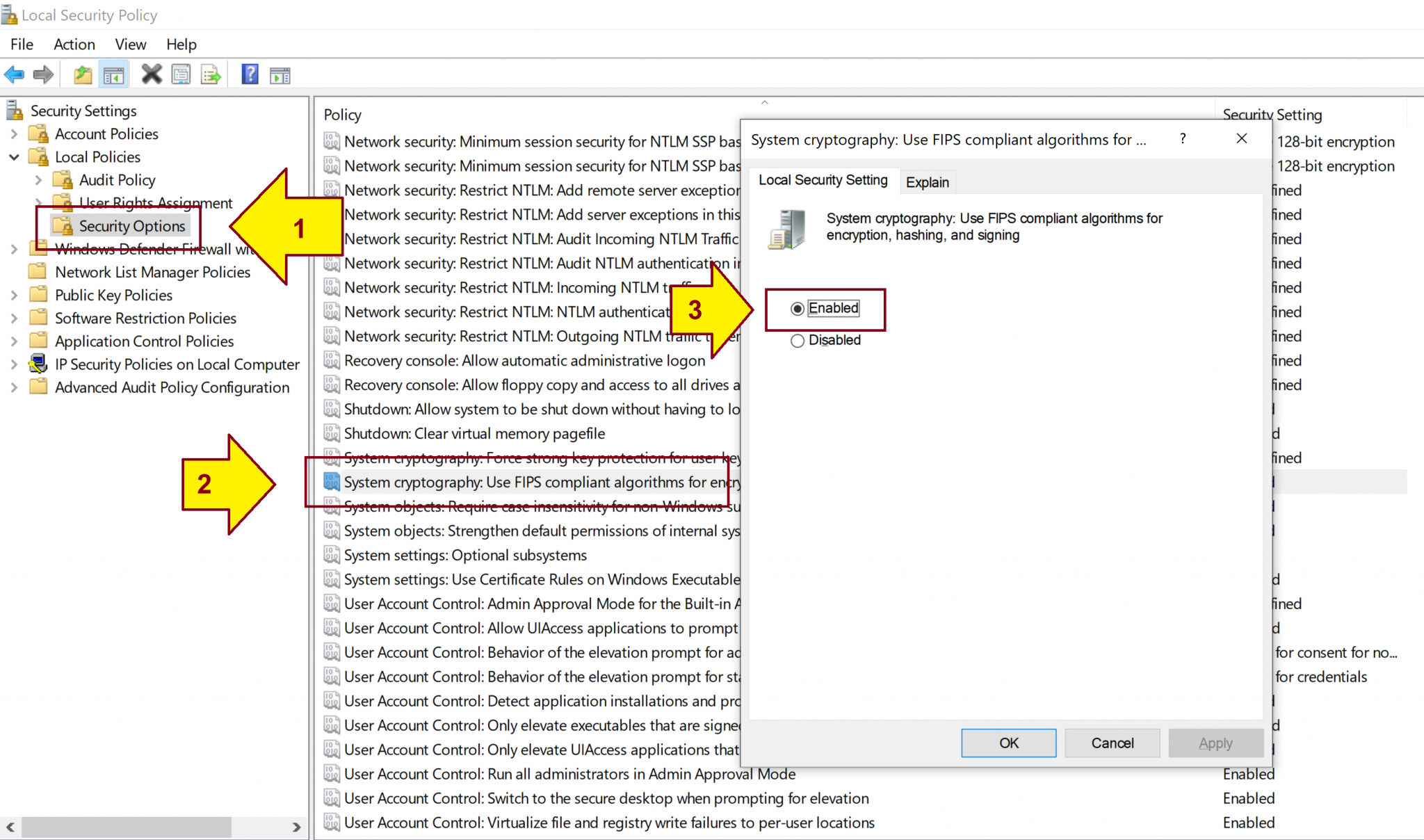Click the Export List toolbar icon

[x=211, y=74]
